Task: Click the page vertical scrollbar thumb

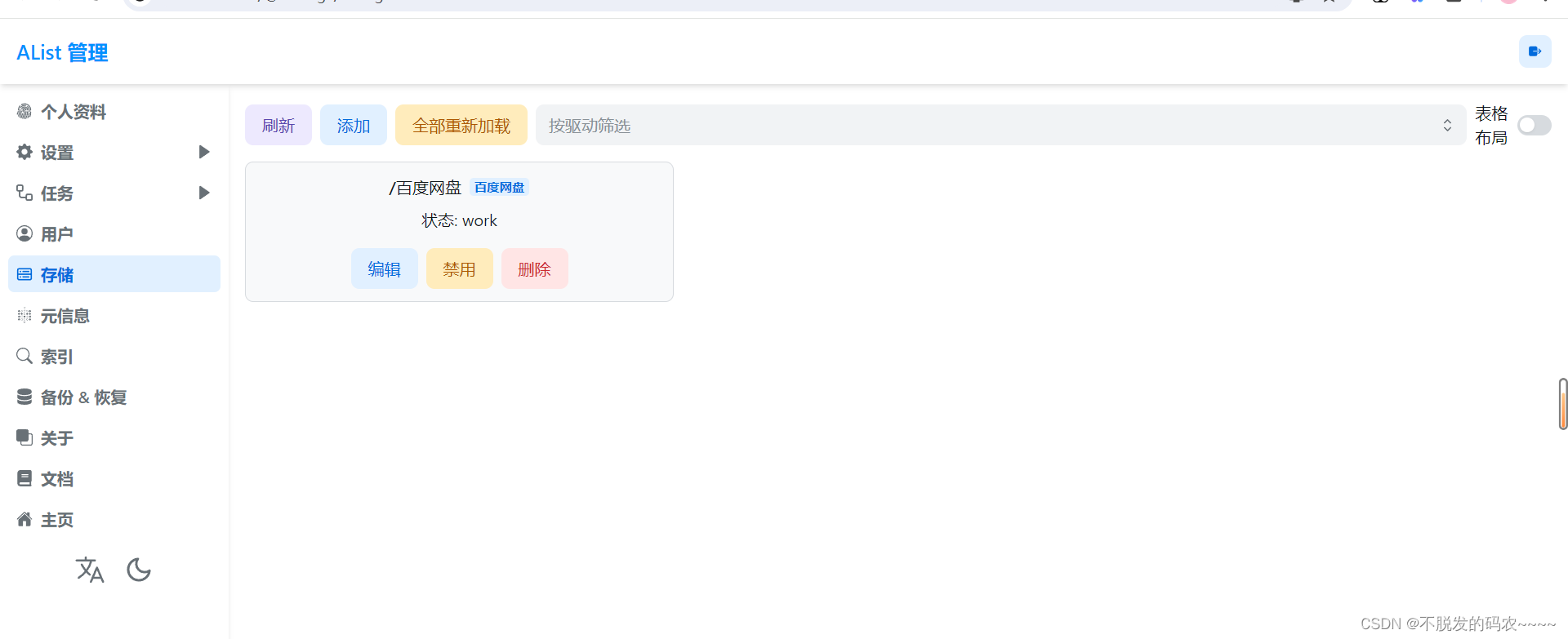Action: pos(1563,404)
